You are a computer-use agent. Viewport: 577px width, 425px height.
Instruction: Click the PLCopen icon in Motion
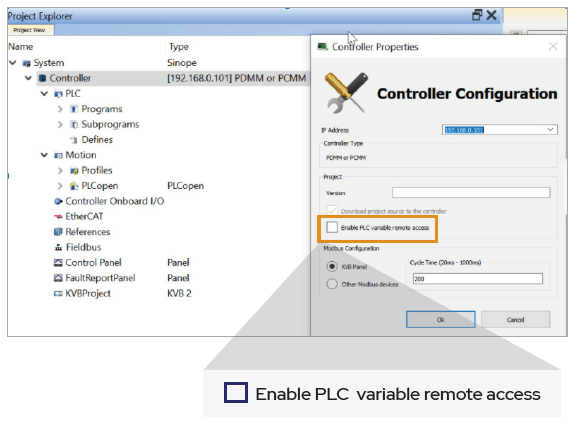pyautogui.click(x=74, y=186)
